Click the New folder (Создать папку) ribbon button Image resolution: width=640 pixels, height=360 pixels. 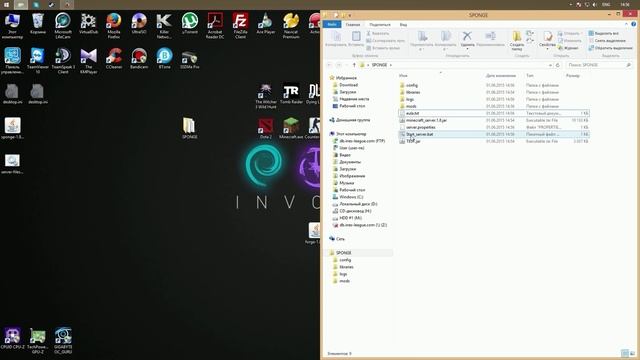[x=517, y=41]
